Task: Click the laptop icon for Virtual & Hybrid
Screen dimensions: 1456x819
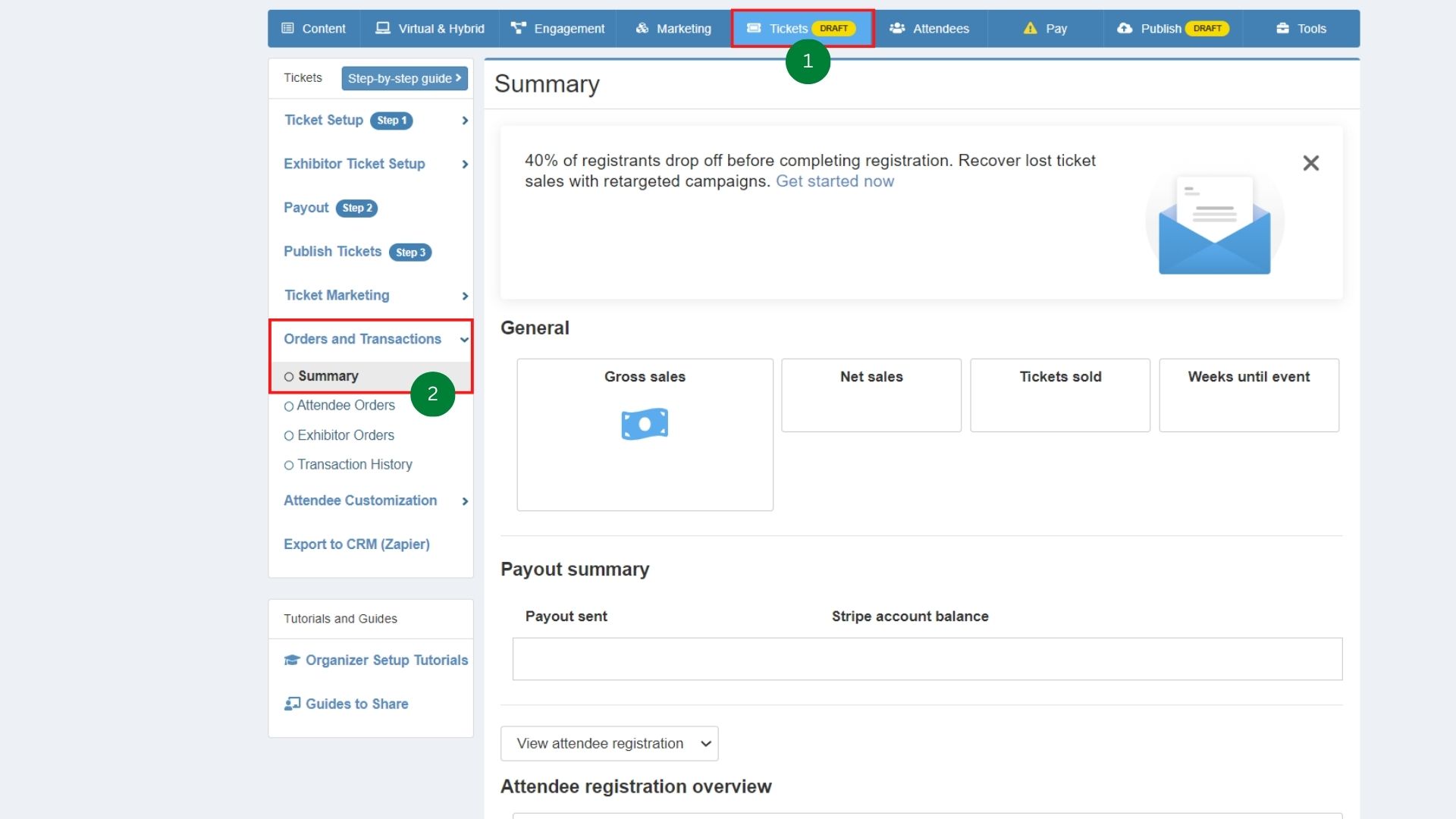Action: click(x=383, y=28)
